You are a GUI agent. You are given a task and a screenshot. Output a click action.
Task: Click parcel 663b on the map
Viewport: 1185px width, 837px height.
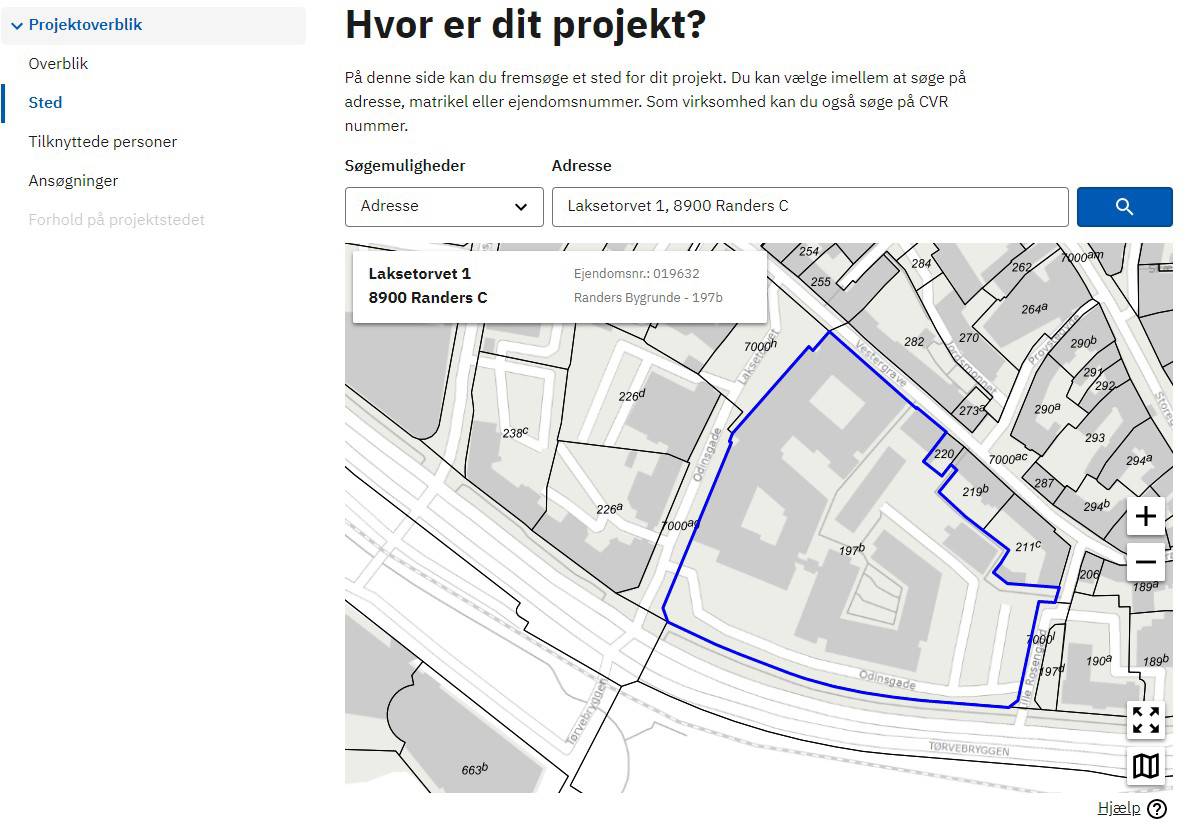(474, 769)
